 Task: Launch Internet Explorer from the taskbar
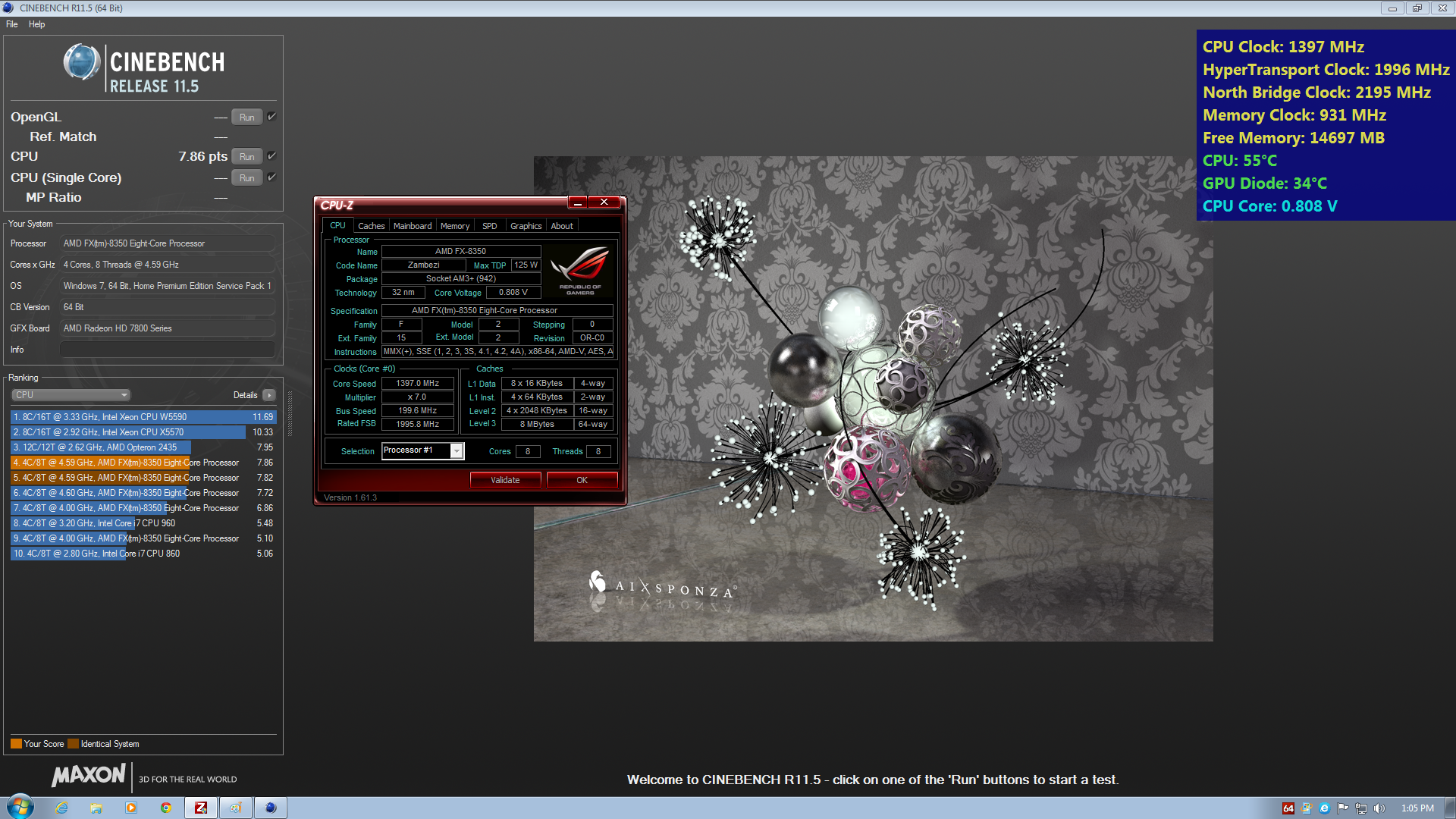[x=61, y=808]
